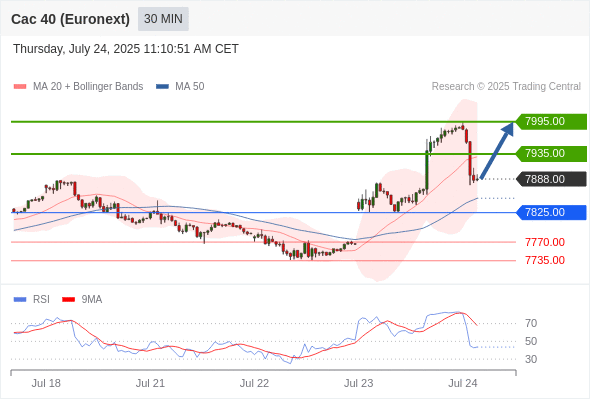Click the 30 MIN timeframe badge
This screenshot has width=590, height=400.
[x=163, y=19]
